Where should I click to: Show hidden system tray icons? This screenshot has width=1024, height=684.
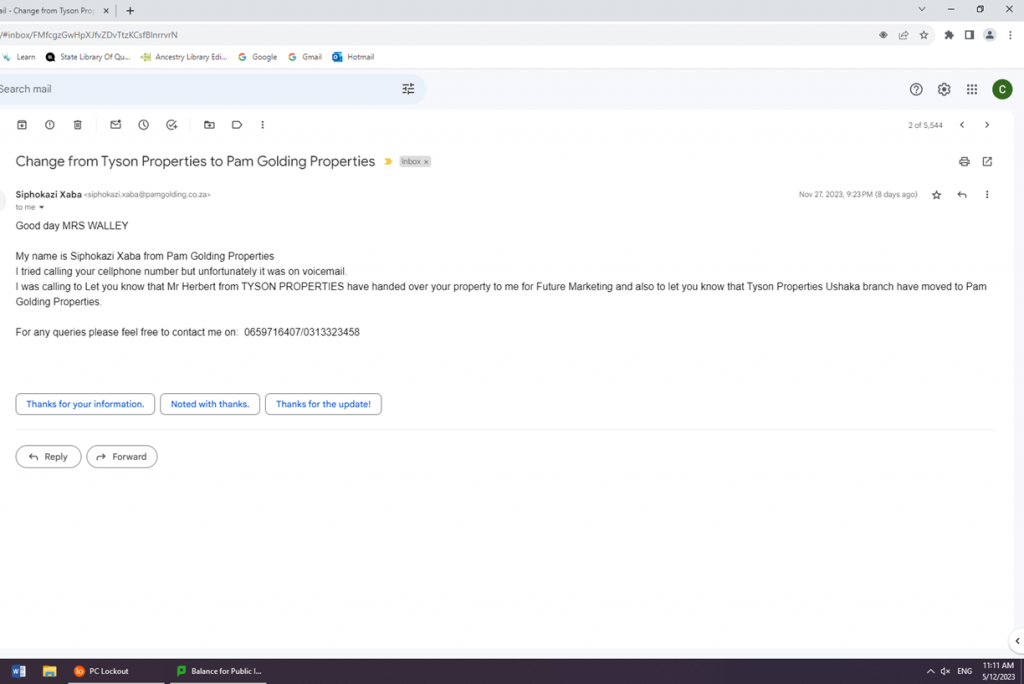[x=930, y=671]
